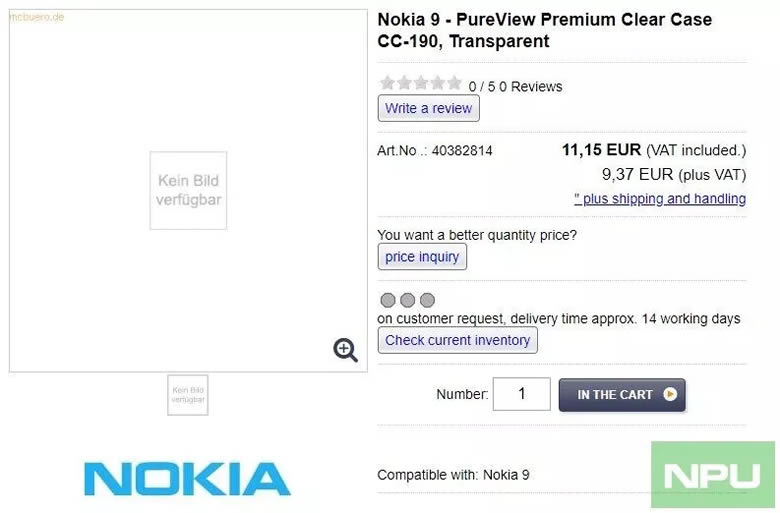Open the price inquiry button
This screenshot has height=513, width=780.
coord(422,257)
